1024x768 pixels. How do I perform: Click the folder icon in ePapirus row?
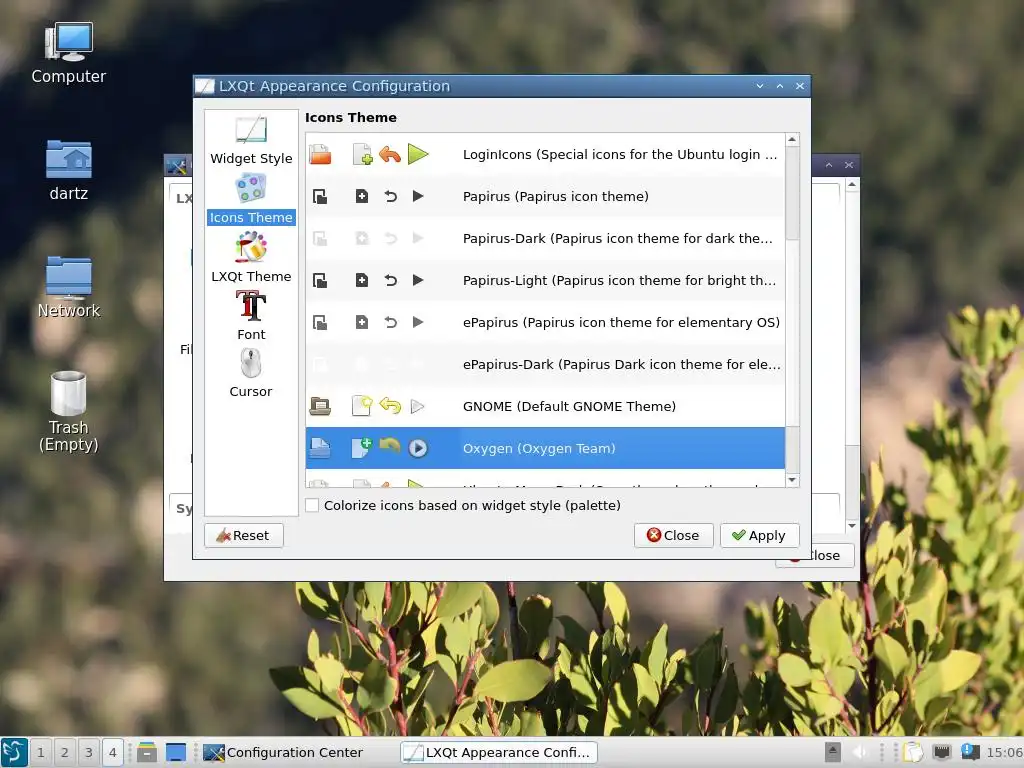pyautogui.click(x=320, y=322)
